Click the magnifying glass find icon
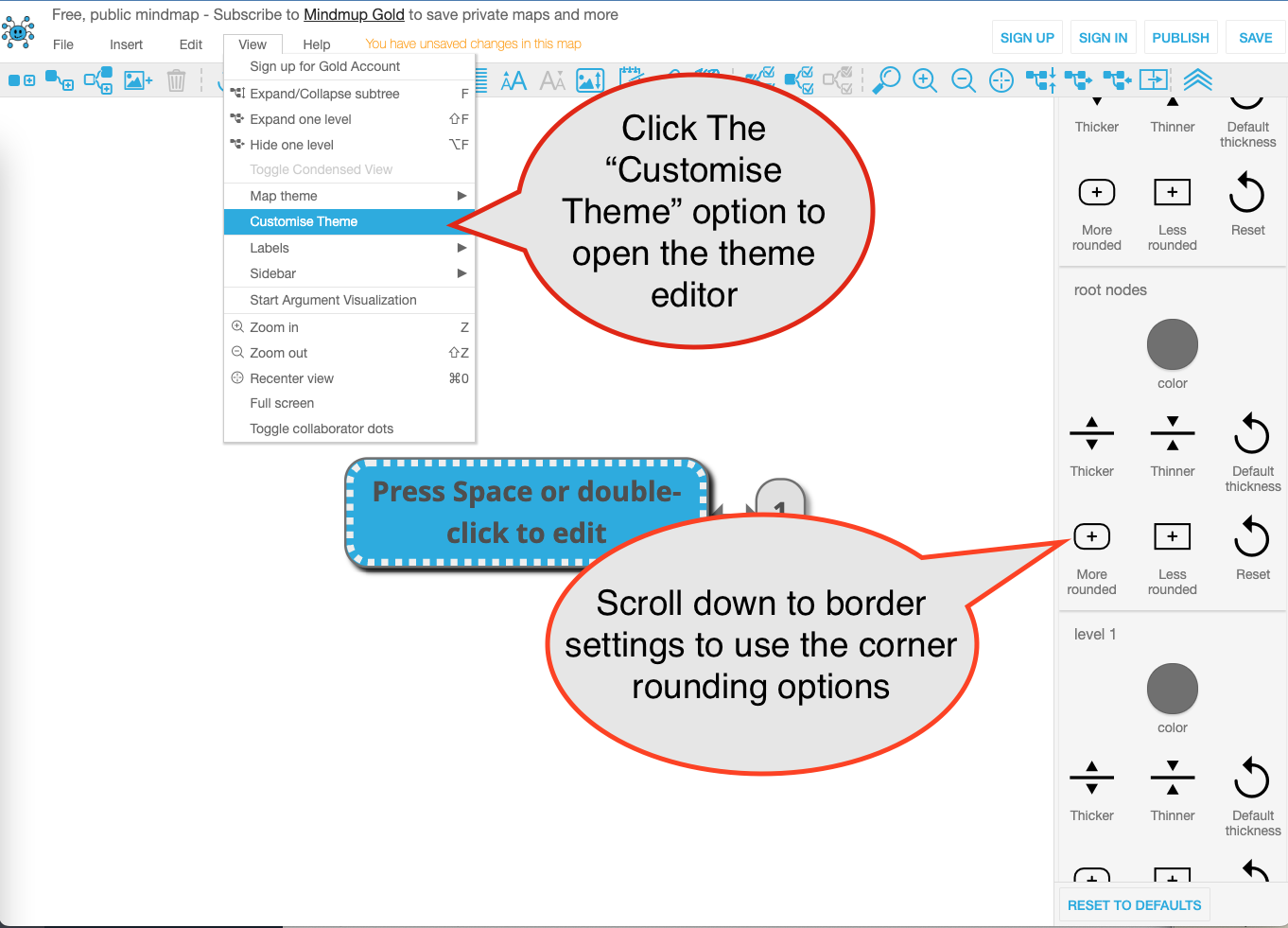This screenshot has width=1288, height=928. (886, 80)
